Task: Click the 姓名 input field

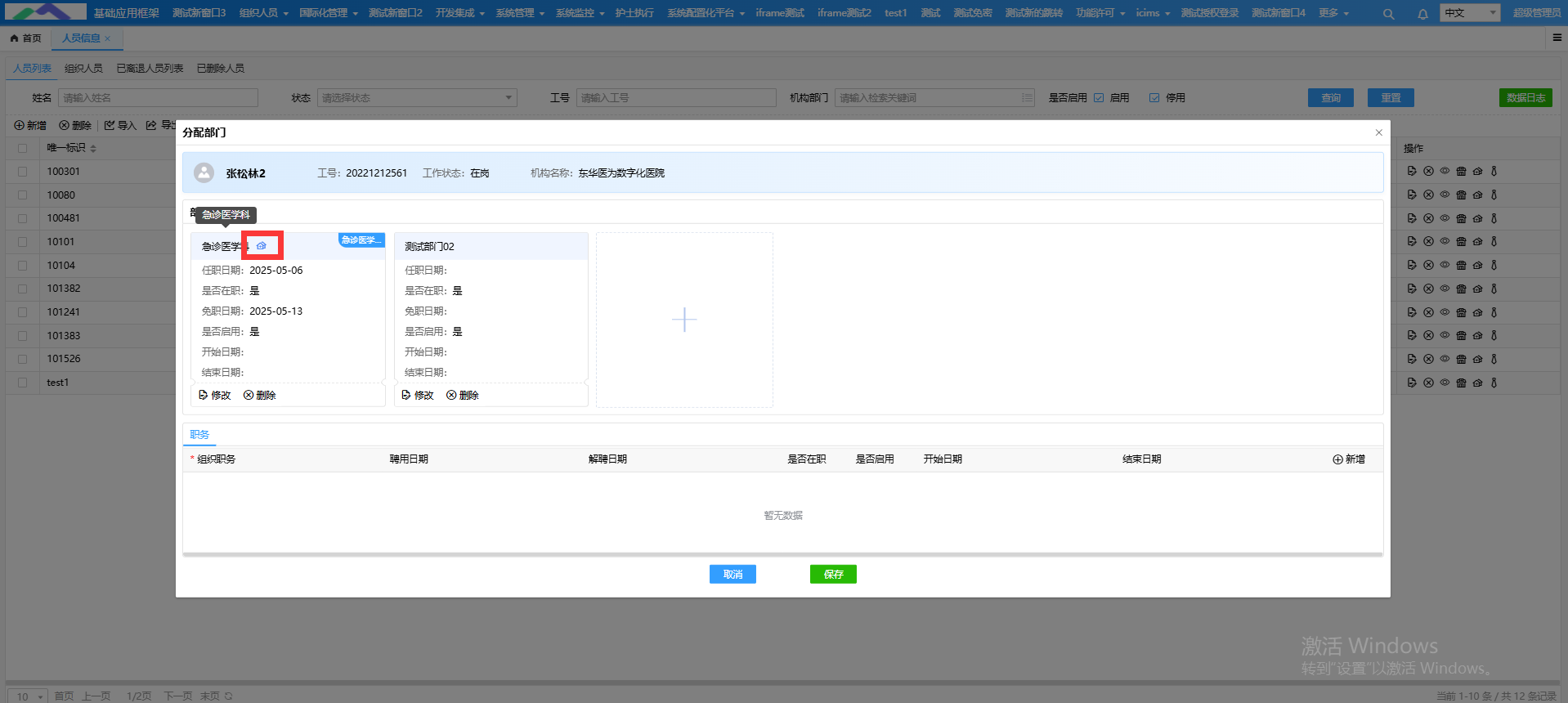Action: point(158,98)
